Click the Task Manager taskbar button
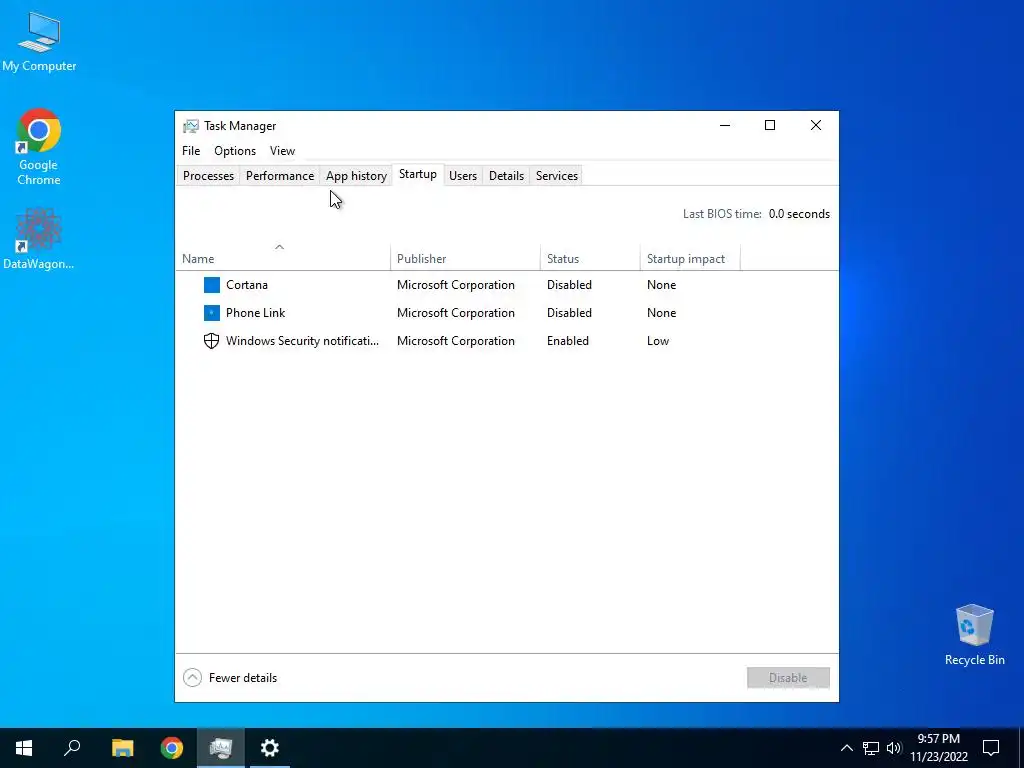1024x768 pixels. coord(221,748)
